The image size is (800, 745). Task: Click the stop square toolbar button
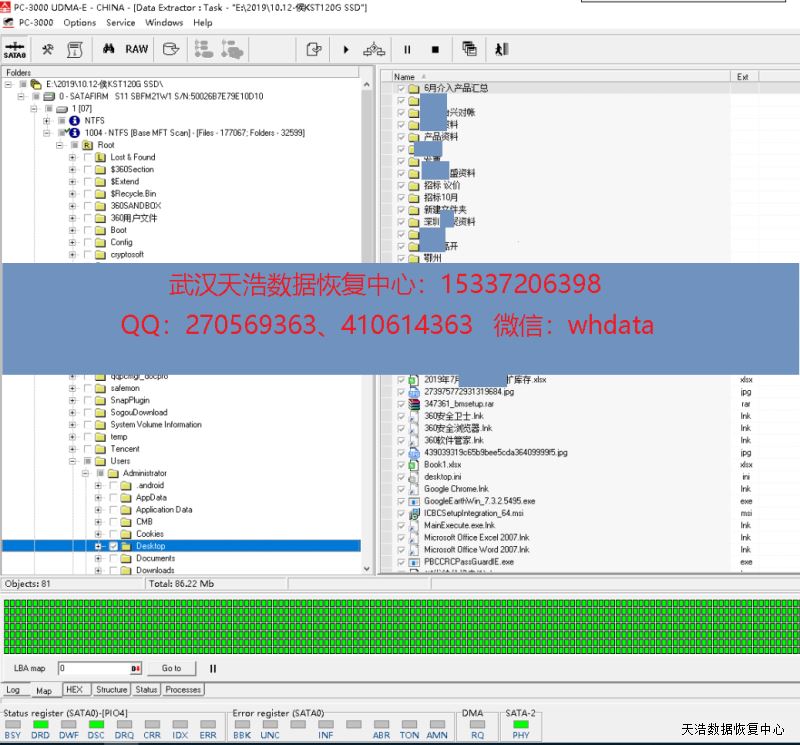[435, 49]
